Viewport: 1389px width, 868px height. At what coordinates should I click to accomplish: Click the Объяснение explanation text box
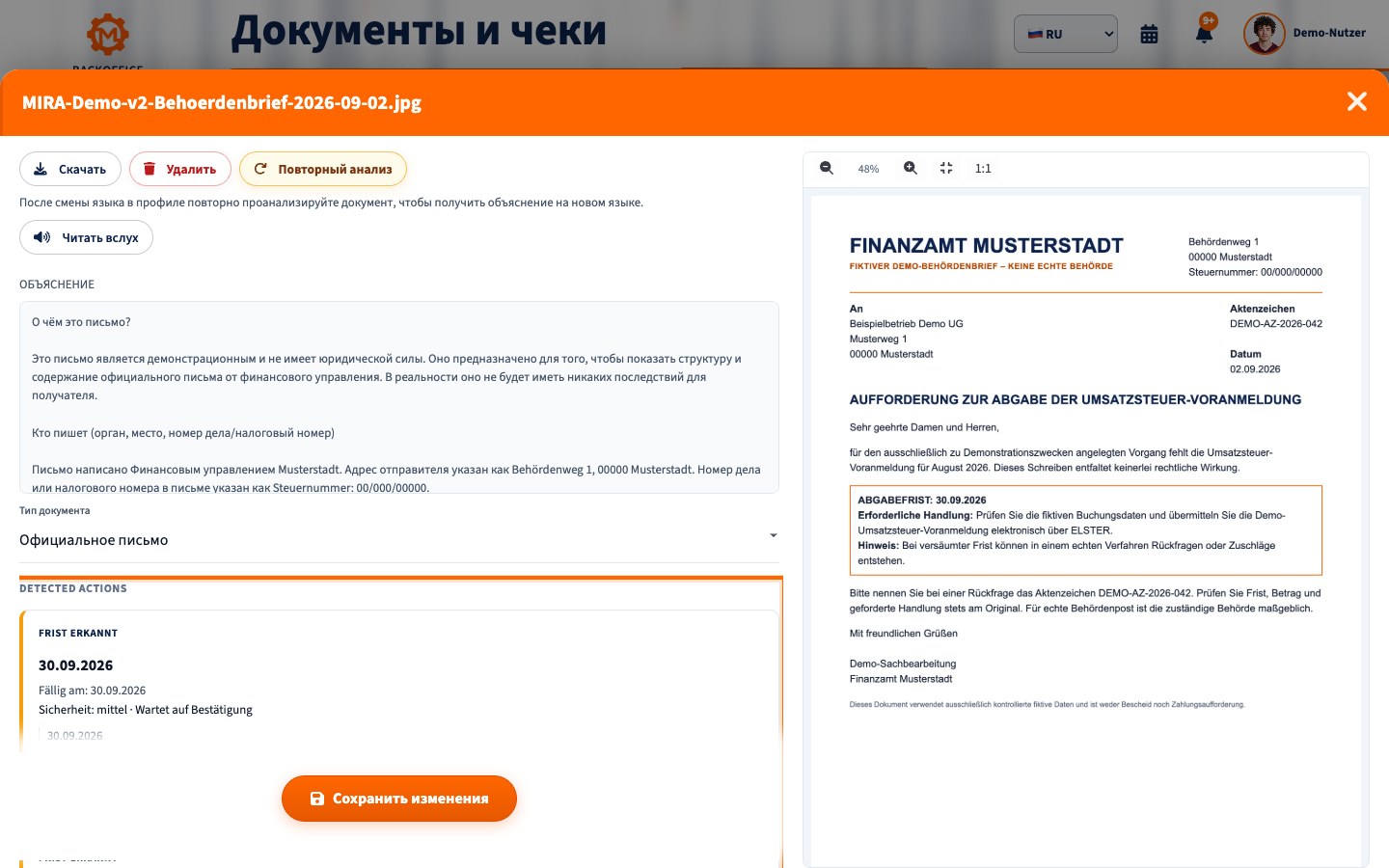click(x=399, y=397)
